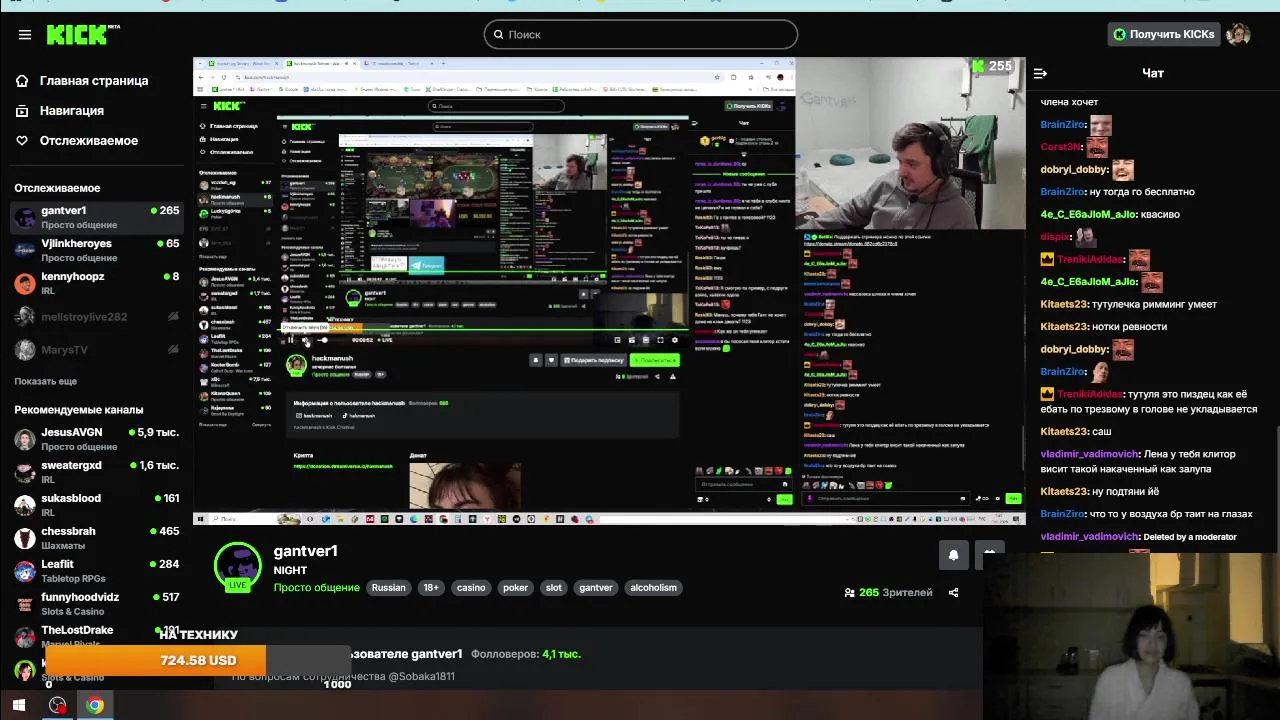Screen dimensions: 1280x720
Task: Focus the Поиск search field
Action: click(x=641, y=34)
